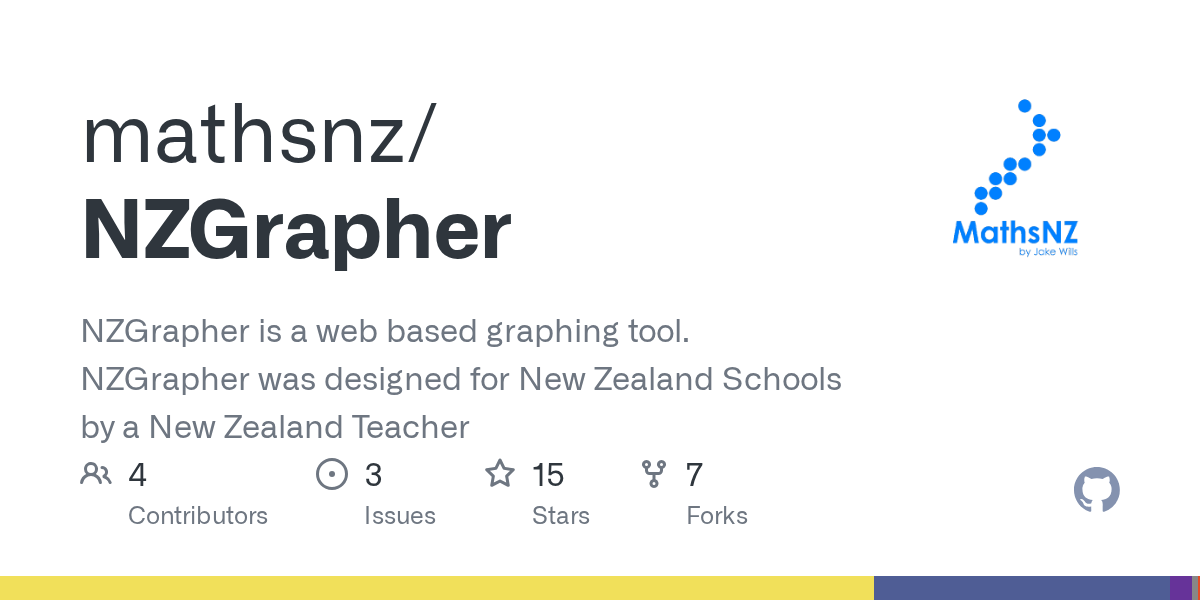Click the blue language bar segment
Viewport: 1200px width, 600px height.
coord(1021,588)
